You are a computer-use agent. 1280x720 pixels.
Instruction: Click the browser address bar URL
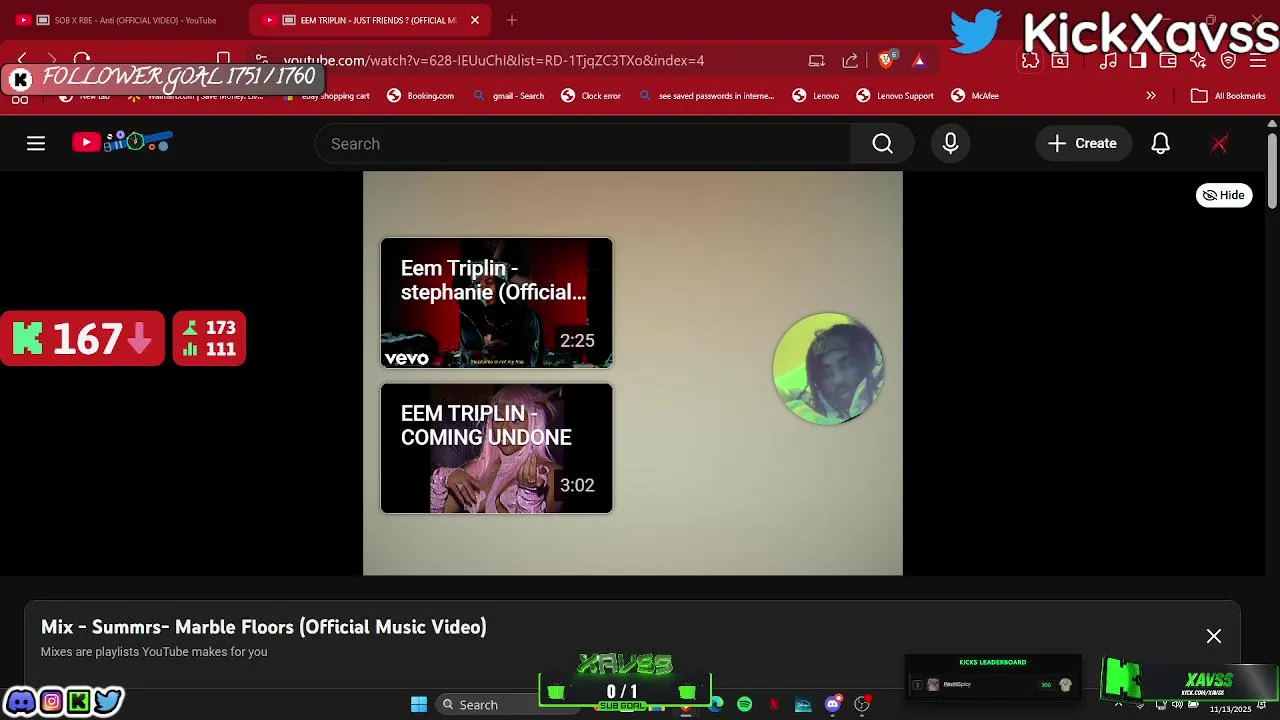tap(494, 61)
